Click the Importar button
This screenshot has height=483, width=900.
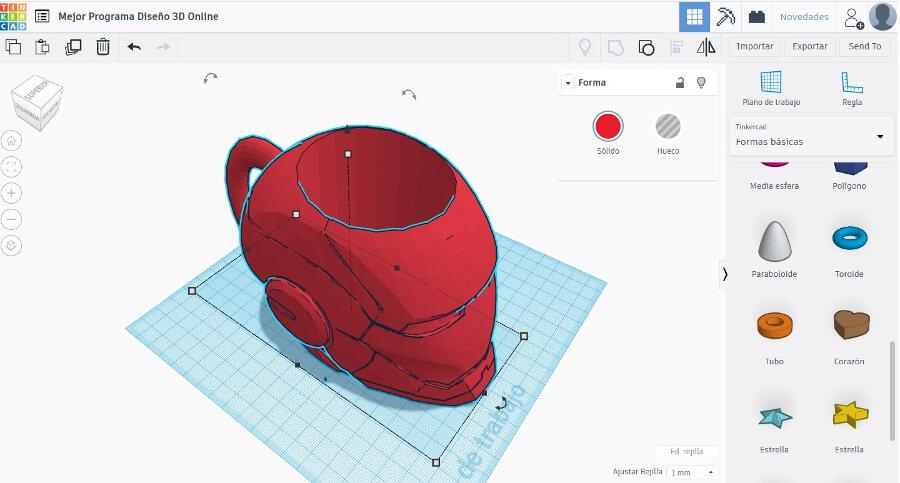tap(754, 46)
